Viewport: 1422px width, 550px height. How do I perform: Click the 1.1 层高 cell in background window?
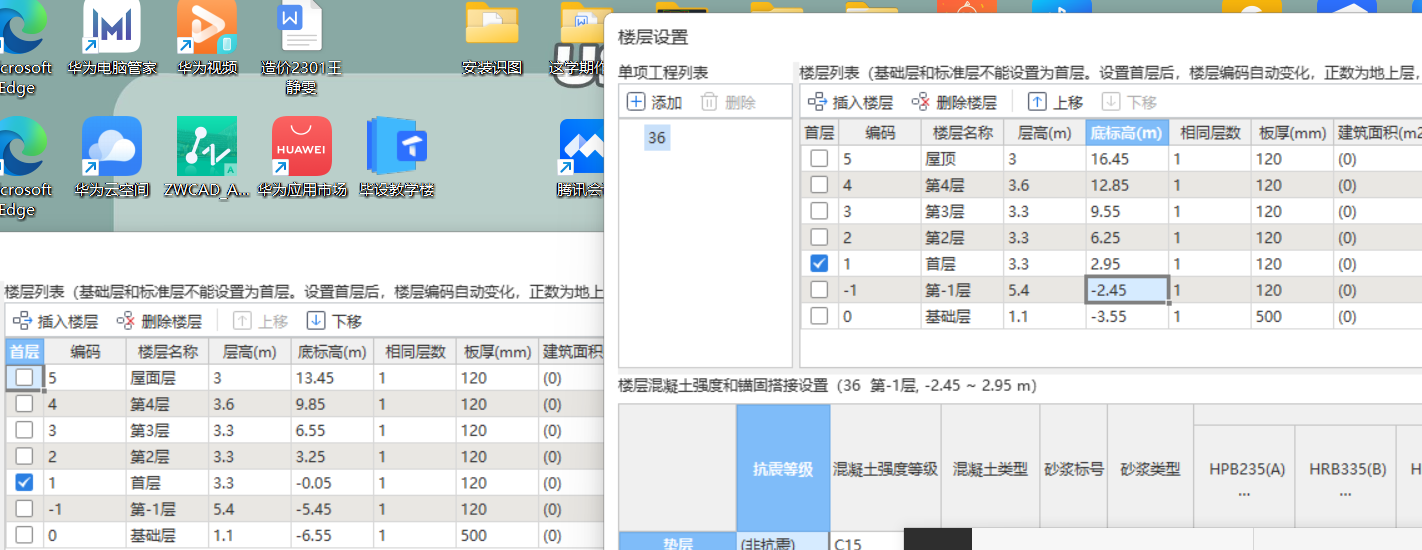pyautogui.click(x=250, y=535)
